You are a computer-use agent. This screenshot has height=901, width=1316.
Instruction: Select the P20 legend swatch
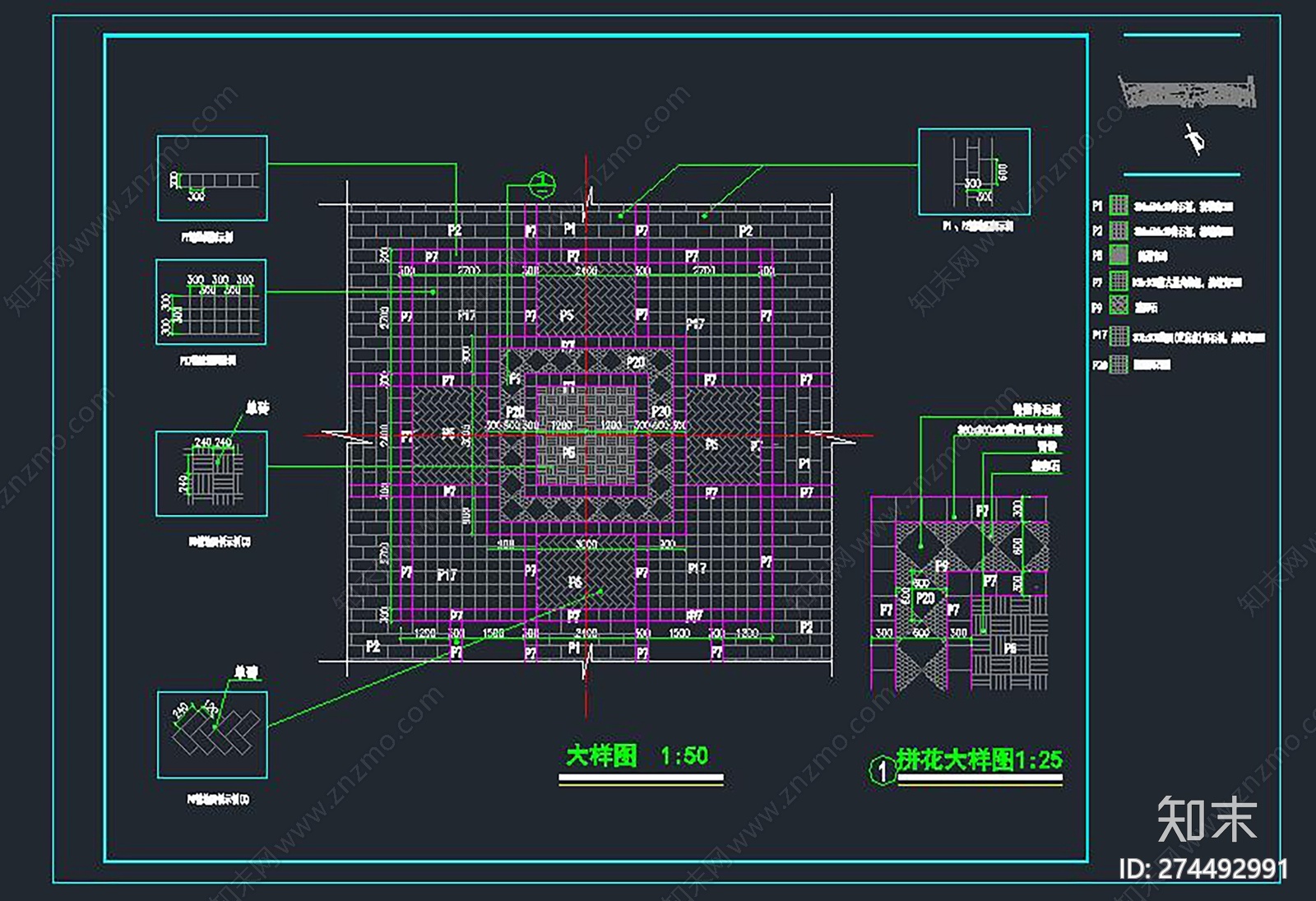coord(1119,364)
